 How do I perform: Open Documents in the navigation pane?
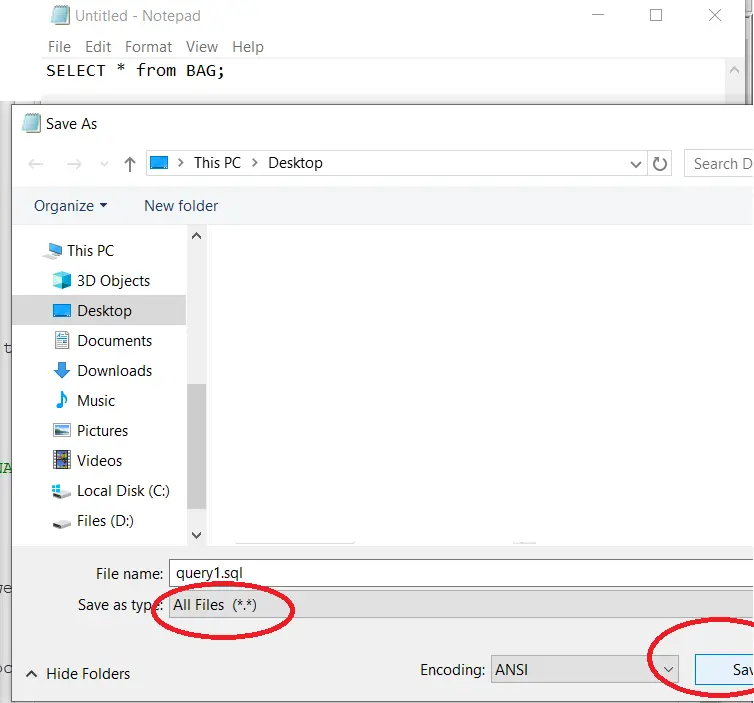pos(114,340)
